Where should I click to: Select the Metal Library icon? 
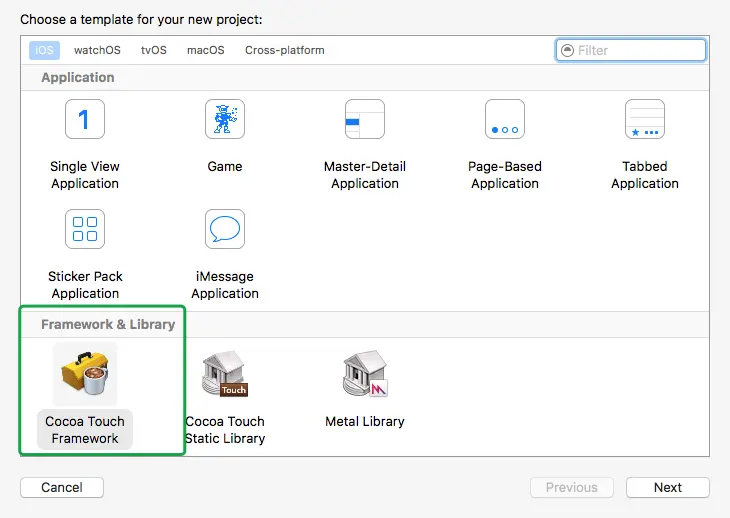coord(365,374)
